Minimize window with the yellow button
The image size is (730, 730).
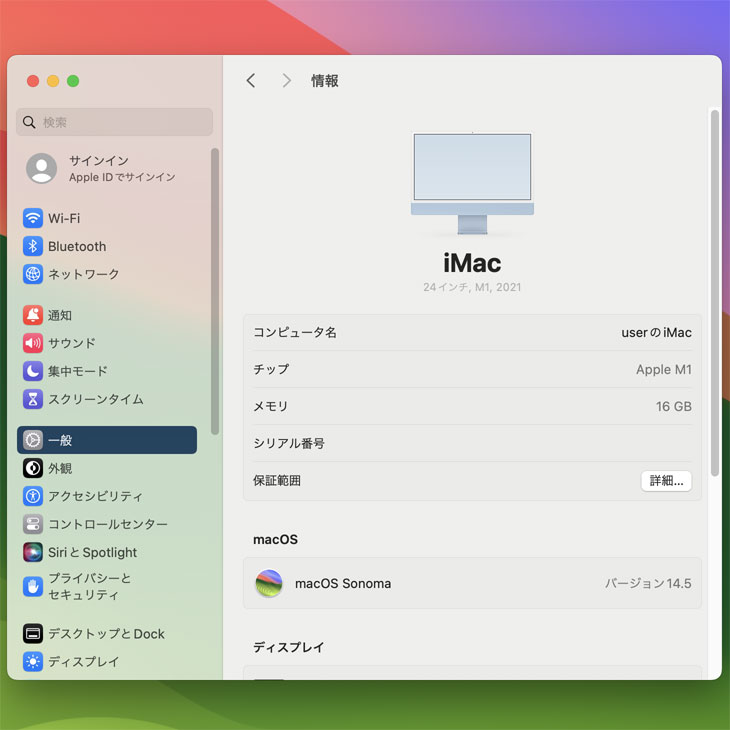(x=53, y=81)
